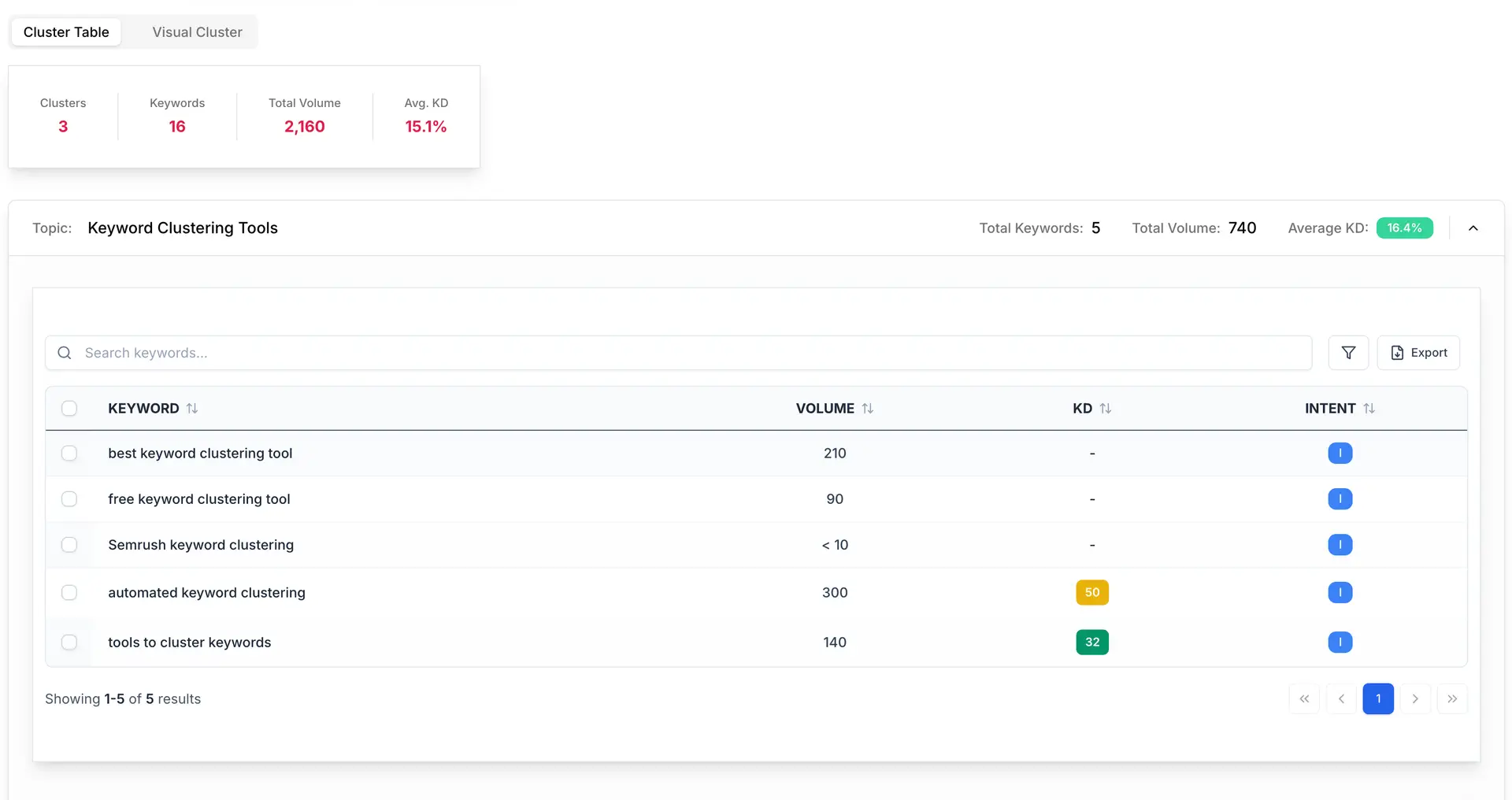This screenshot has height=800, width=1512.
Task: Sort table by Volume arrows icon
Action: point(868,409)
